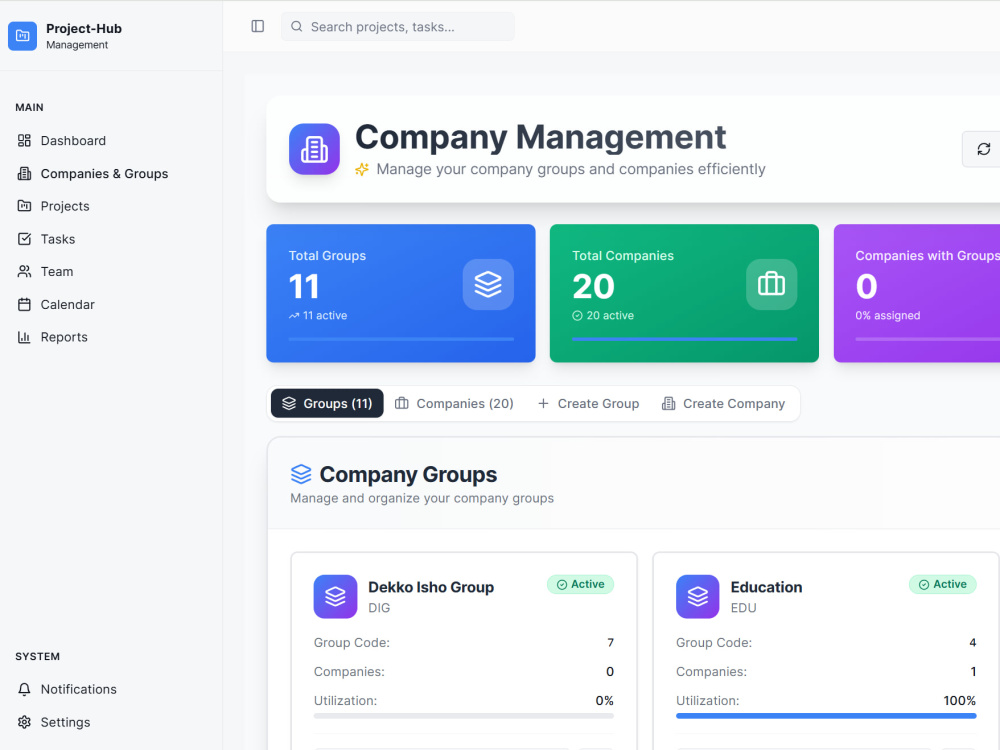Toggle the sidebar panel icon
1000x750 pixels.
258,26
